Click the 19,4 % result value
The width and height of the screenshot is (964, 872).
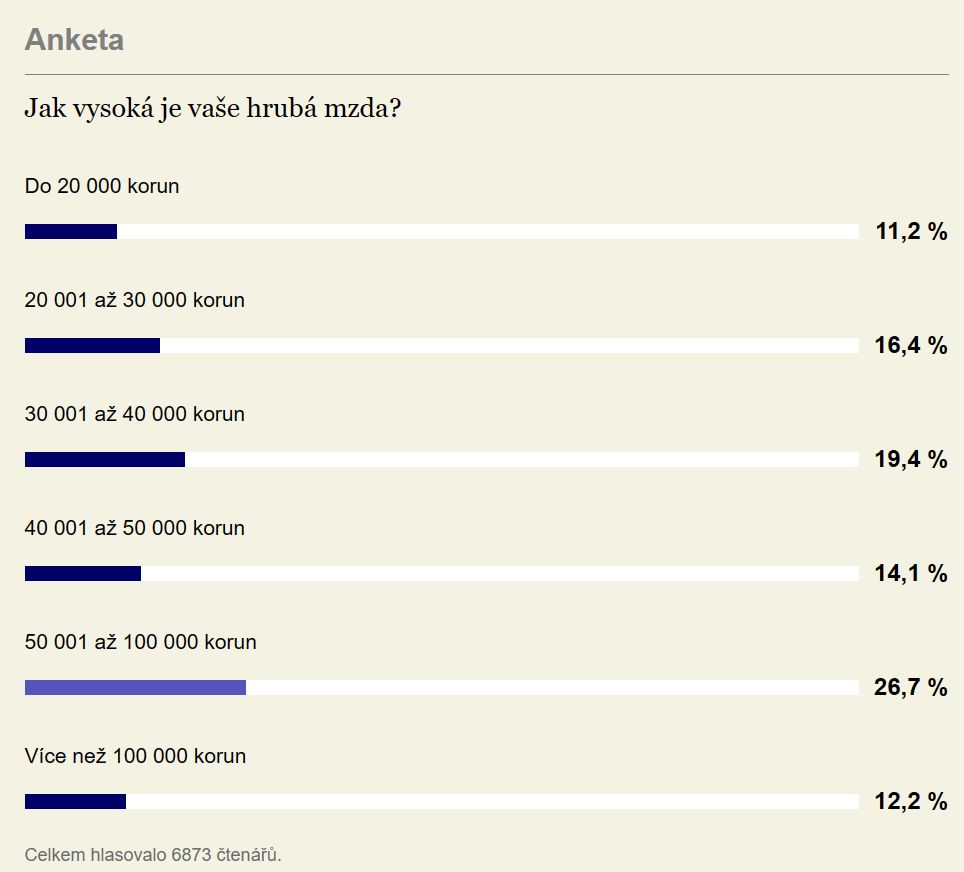(911, 459)
